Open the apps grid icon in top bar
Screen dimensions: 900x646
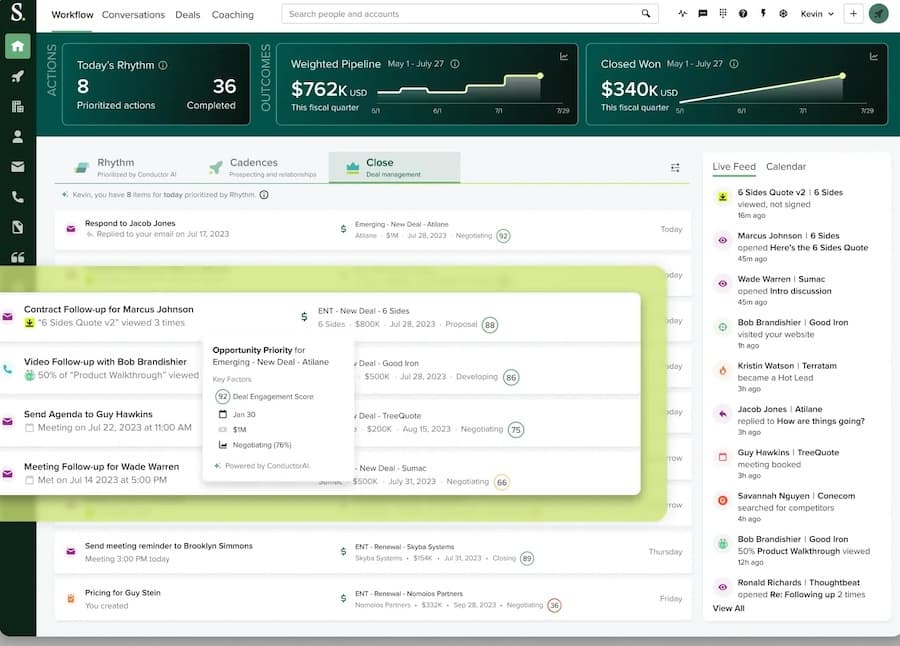click(x=721, y=14)
